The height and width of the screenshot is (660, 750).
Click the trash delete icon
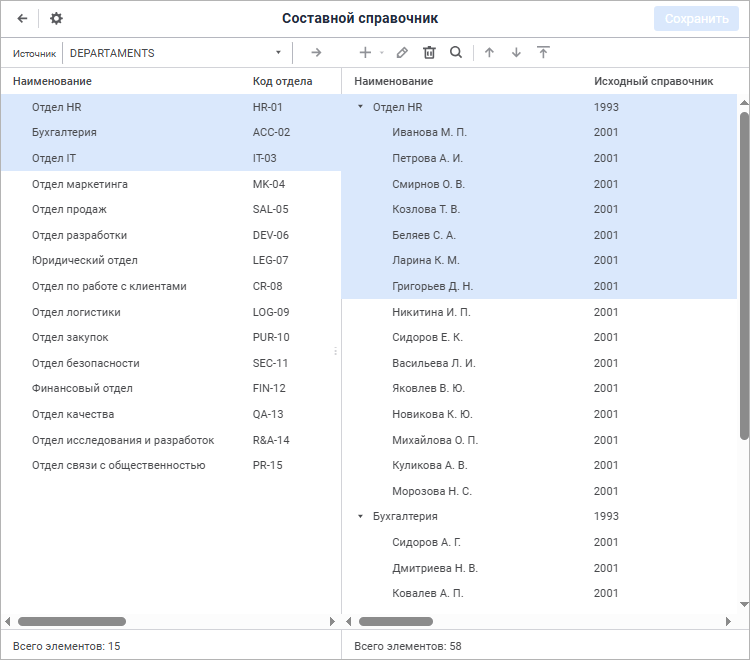point(429,53)
